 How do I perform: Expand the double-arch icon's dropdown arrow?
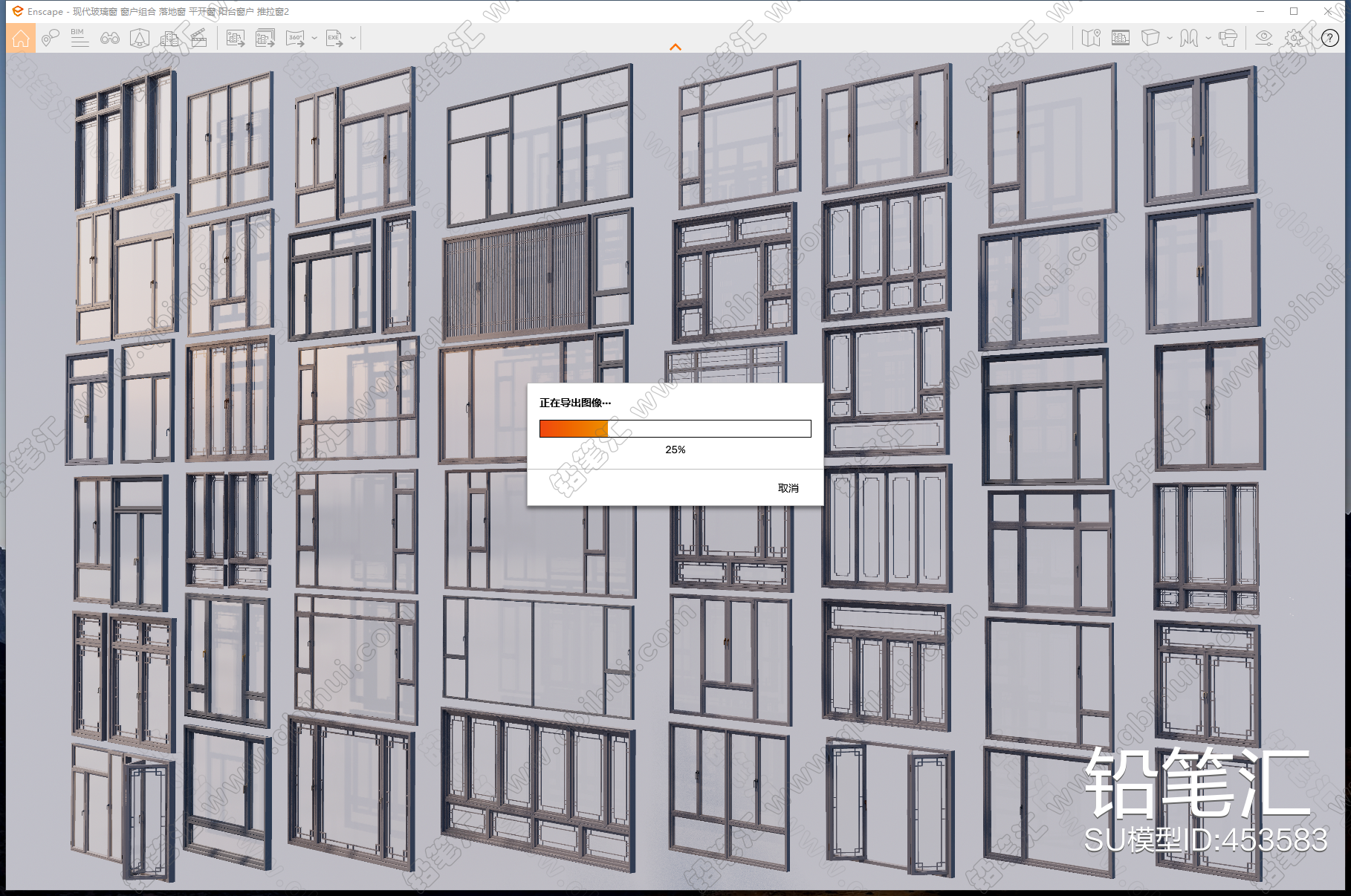(1208, 38)
